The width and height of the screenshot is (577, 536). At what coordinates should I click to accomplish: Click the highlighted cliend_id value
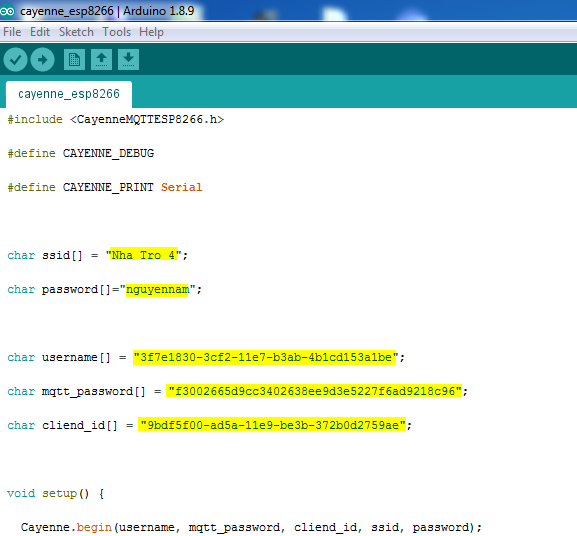click(x=272, y=425)
